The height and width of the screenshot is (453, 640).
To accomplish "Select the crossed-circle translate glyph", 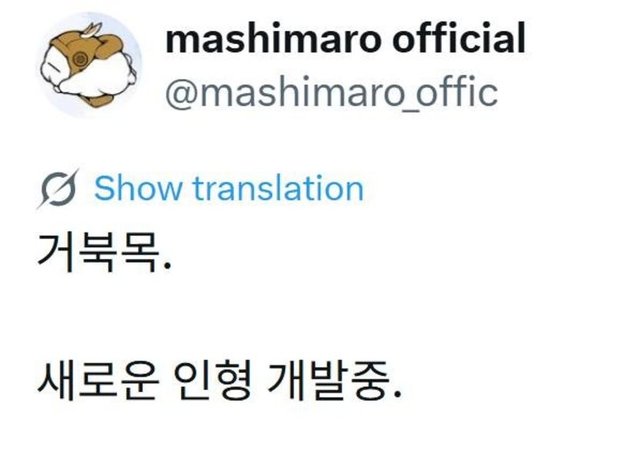I will click(59, 188).
